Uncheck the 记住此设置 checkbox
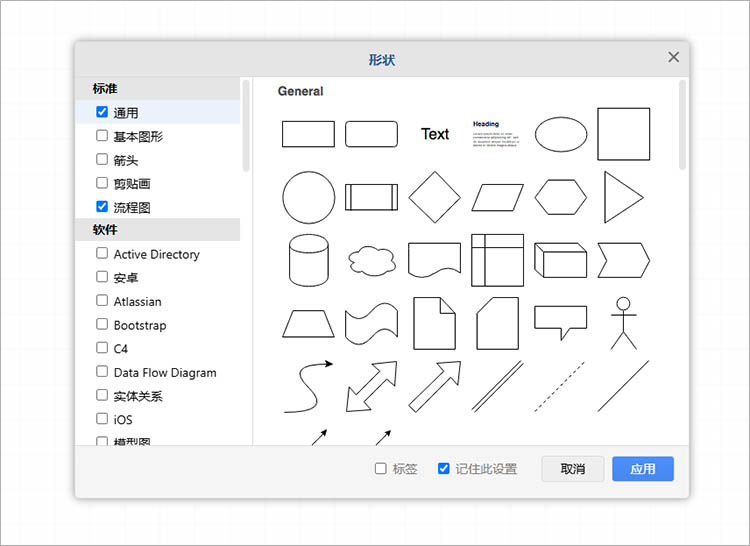Image resolution: width=750 pixels, height=546 pixels. [444, 468]
